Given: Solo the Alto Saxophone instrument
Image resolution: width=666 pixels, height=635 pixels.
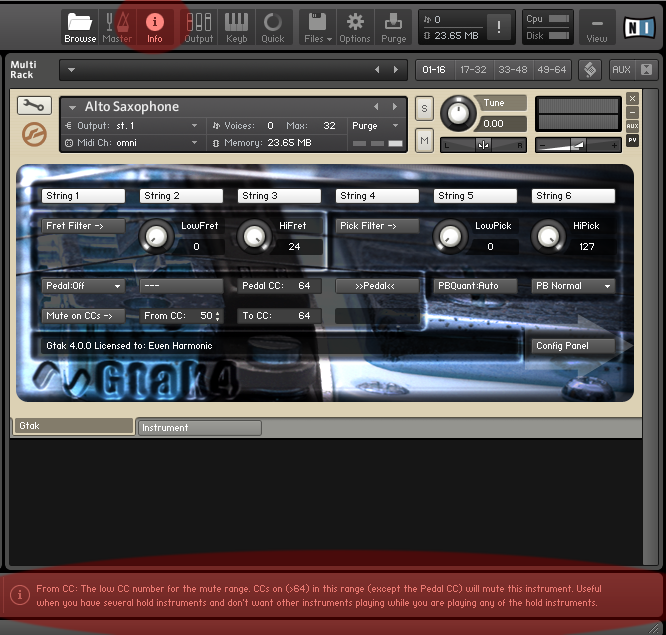Looking at the screenshot, I should click(425, 108).
